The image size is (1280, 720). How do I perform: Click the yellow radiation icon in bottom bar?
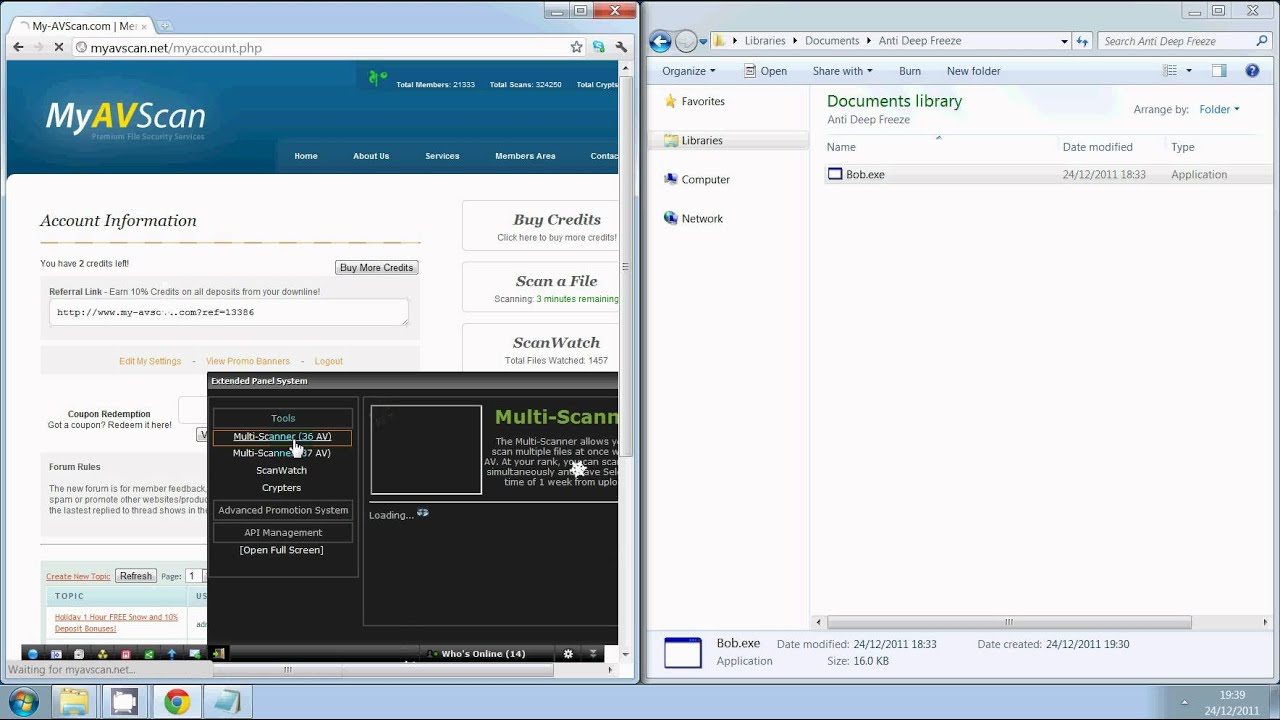tap(103, 654)
